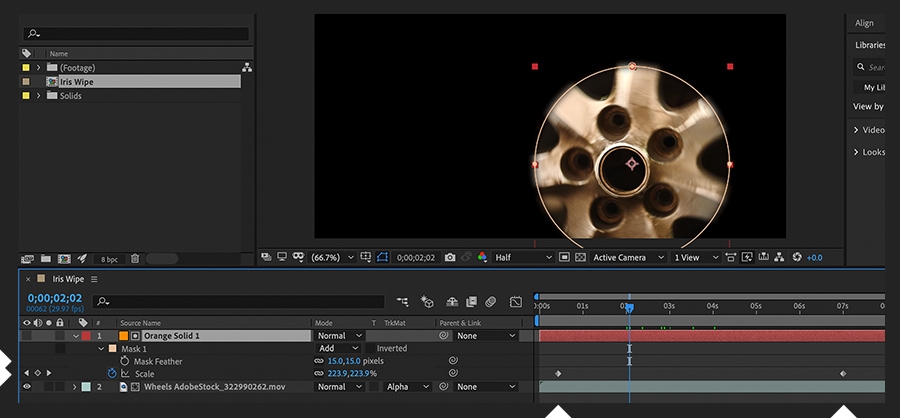
Task: Toggle the Scale constrain proportions link
Action: tap(319, 373)
